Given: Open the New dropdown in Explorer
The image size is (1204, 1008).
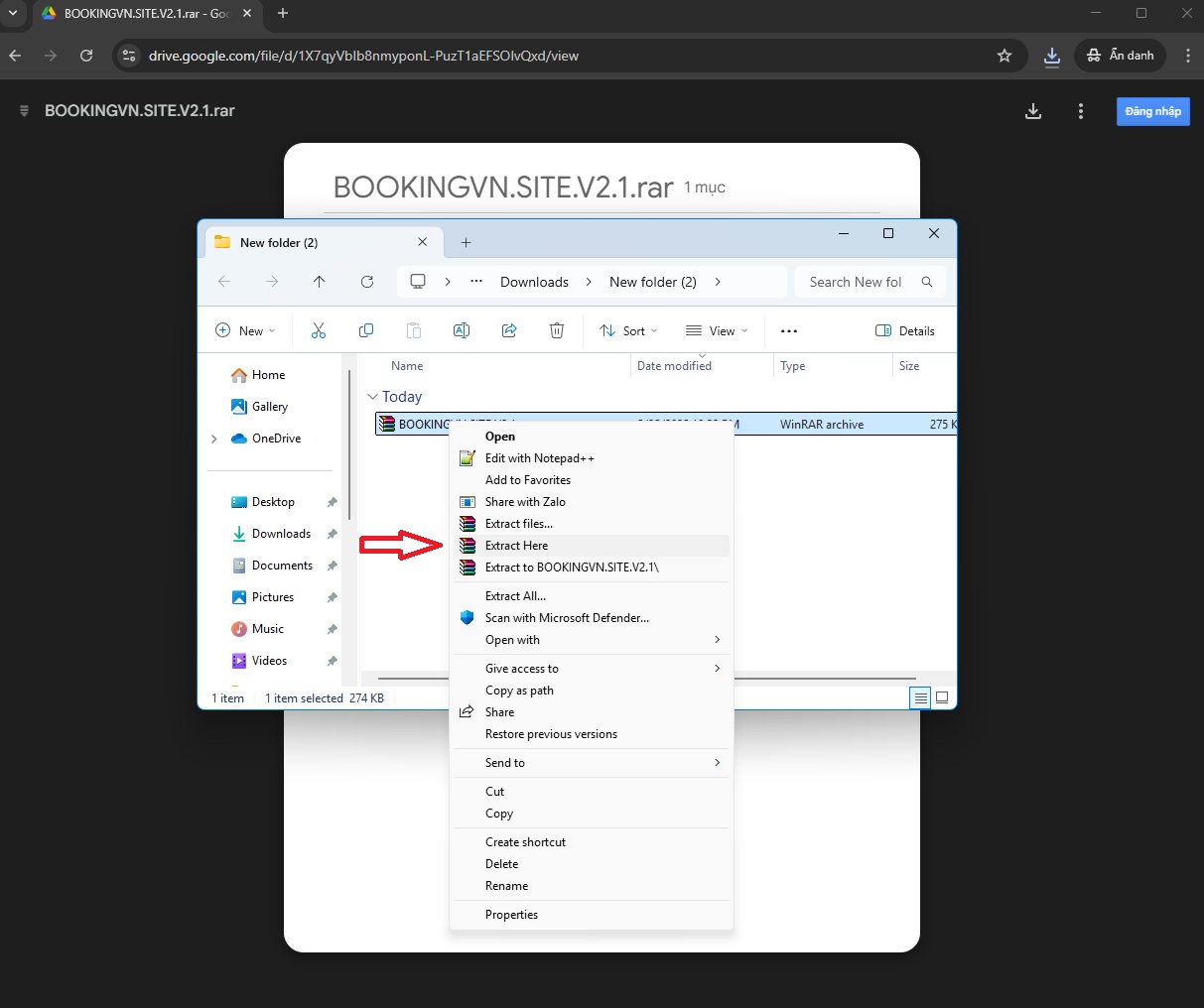Looking at the screenshot, I should pos(245,331).
